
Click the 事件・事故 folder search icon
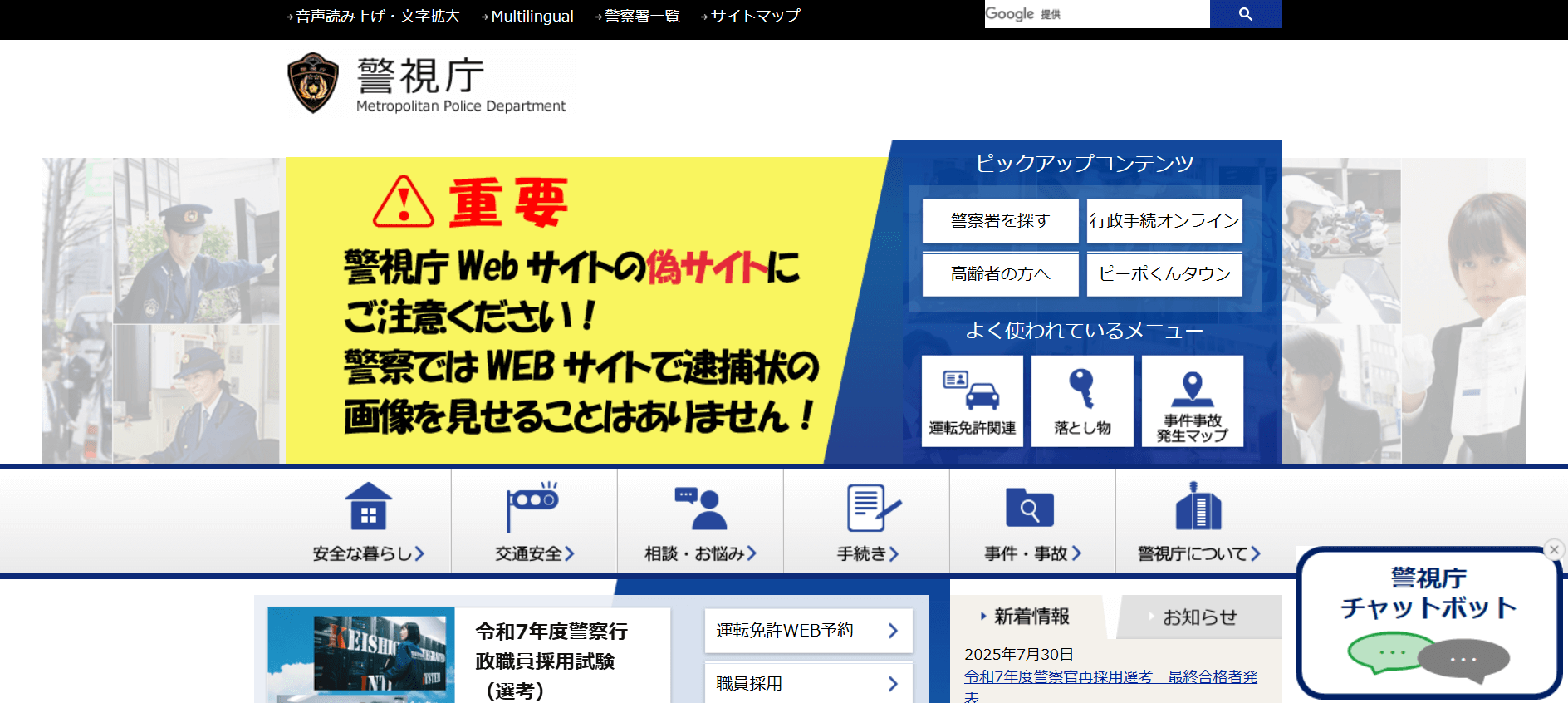coord(1030,508)
